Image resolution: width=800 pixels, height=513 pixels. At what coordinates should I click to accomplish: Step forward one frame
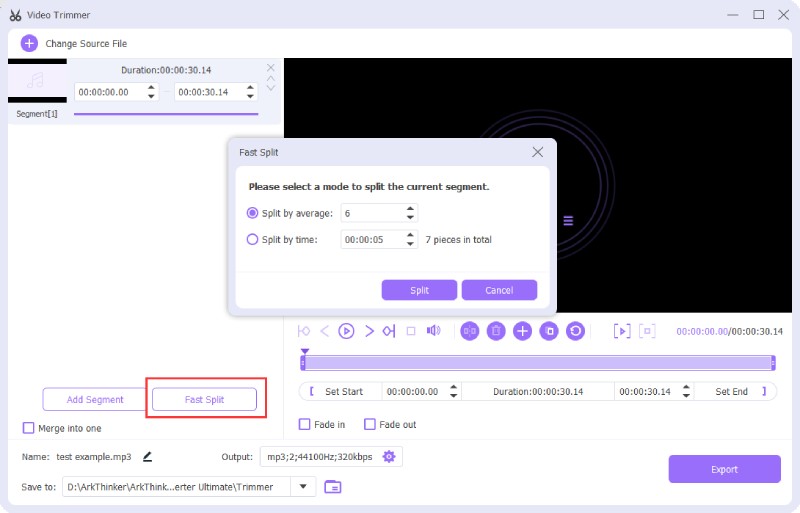(x=369, y=331)
